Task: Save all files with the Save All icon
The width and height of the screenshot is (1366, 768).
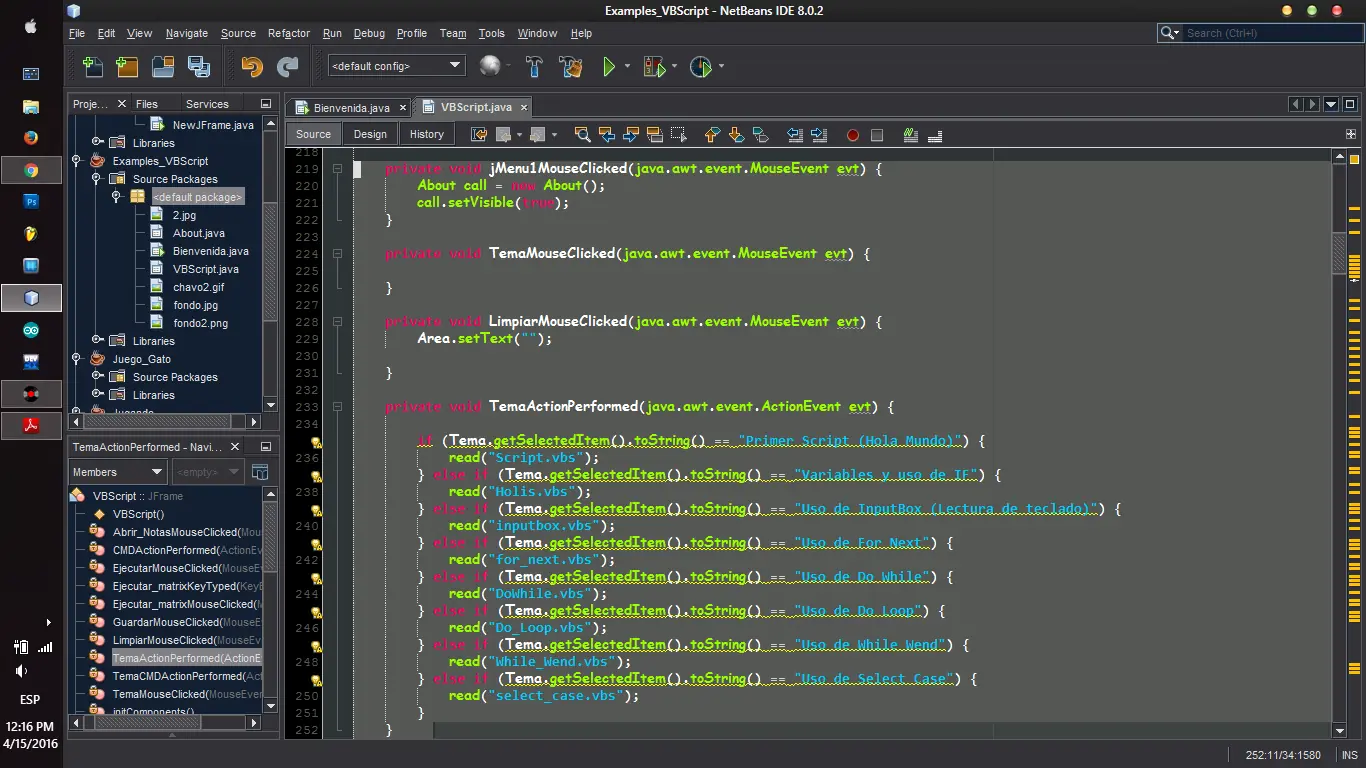Action: pos(199,67)
